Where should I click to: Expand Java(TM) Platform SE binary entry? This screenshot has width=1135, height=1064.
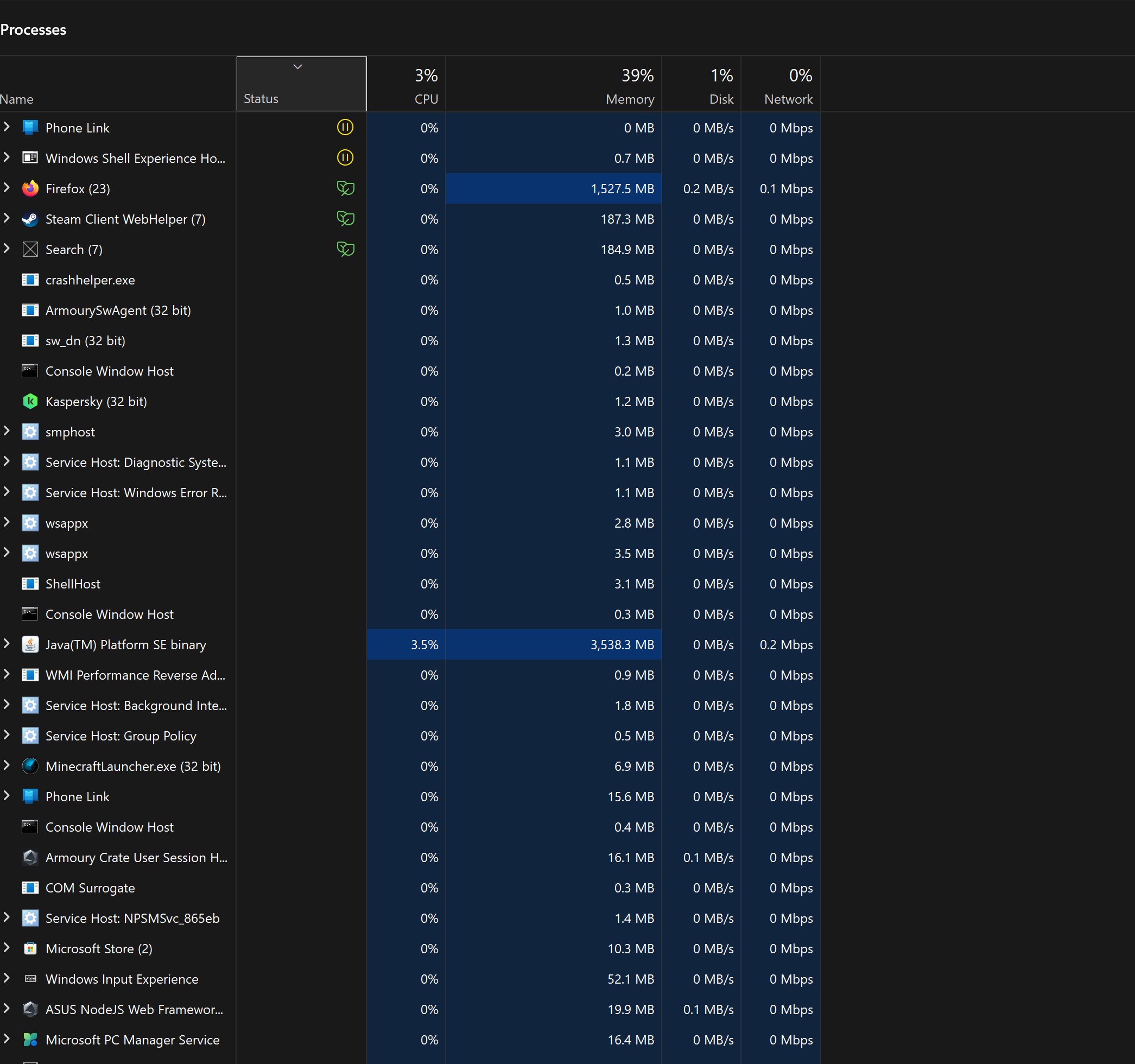(x=7, y=644)
